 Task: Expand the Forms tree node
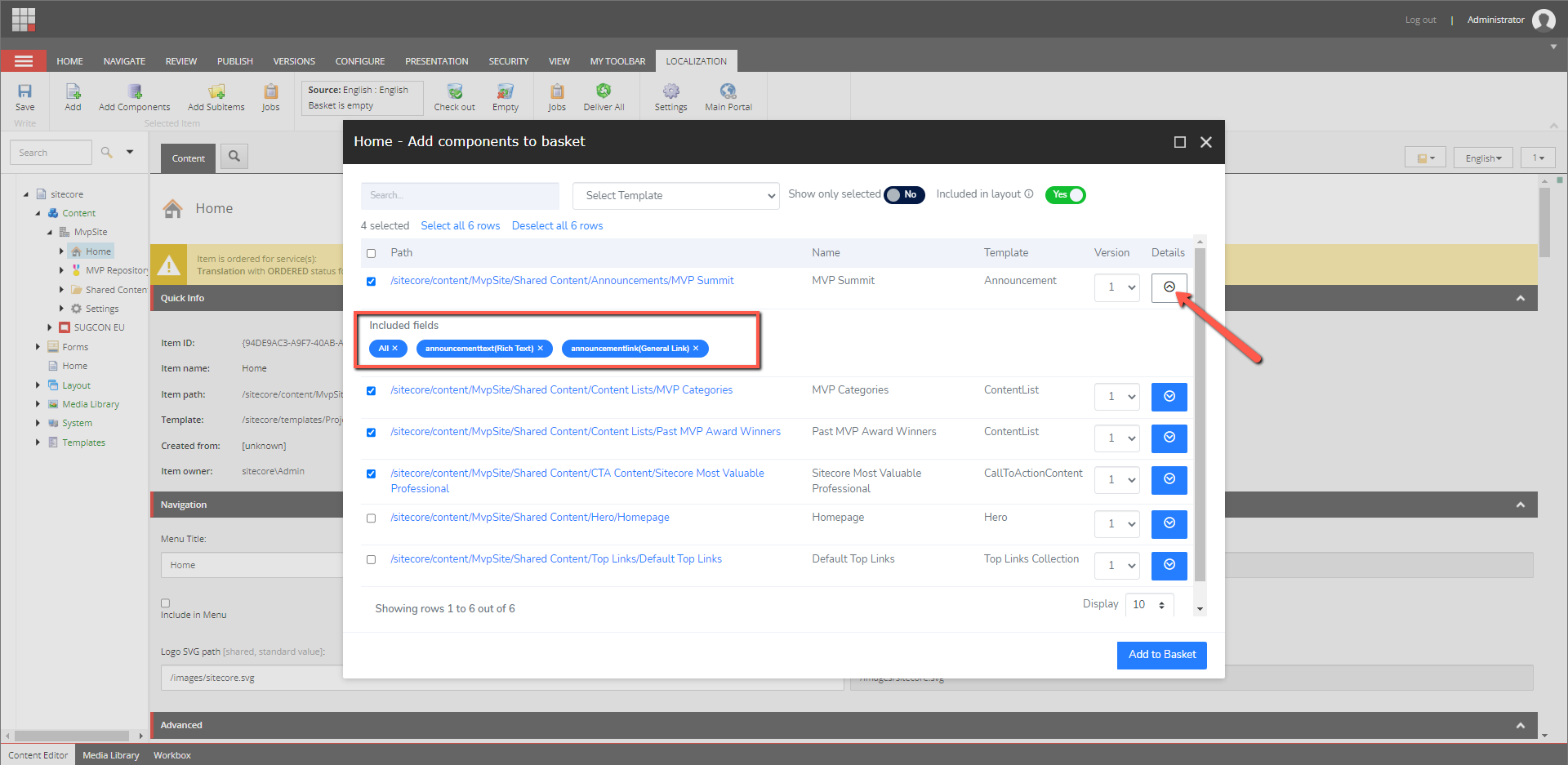pos(38,347)
